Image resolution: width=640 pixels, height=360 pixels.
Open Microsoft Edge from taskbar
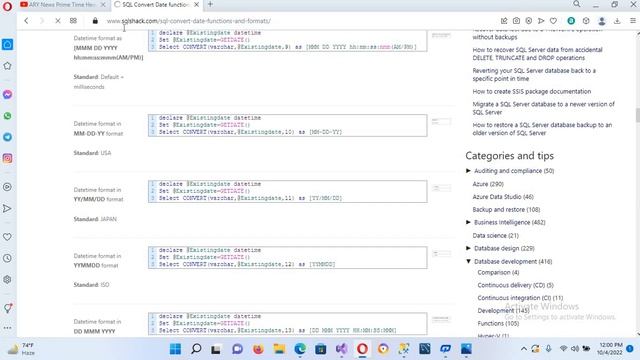coord(300,349)
